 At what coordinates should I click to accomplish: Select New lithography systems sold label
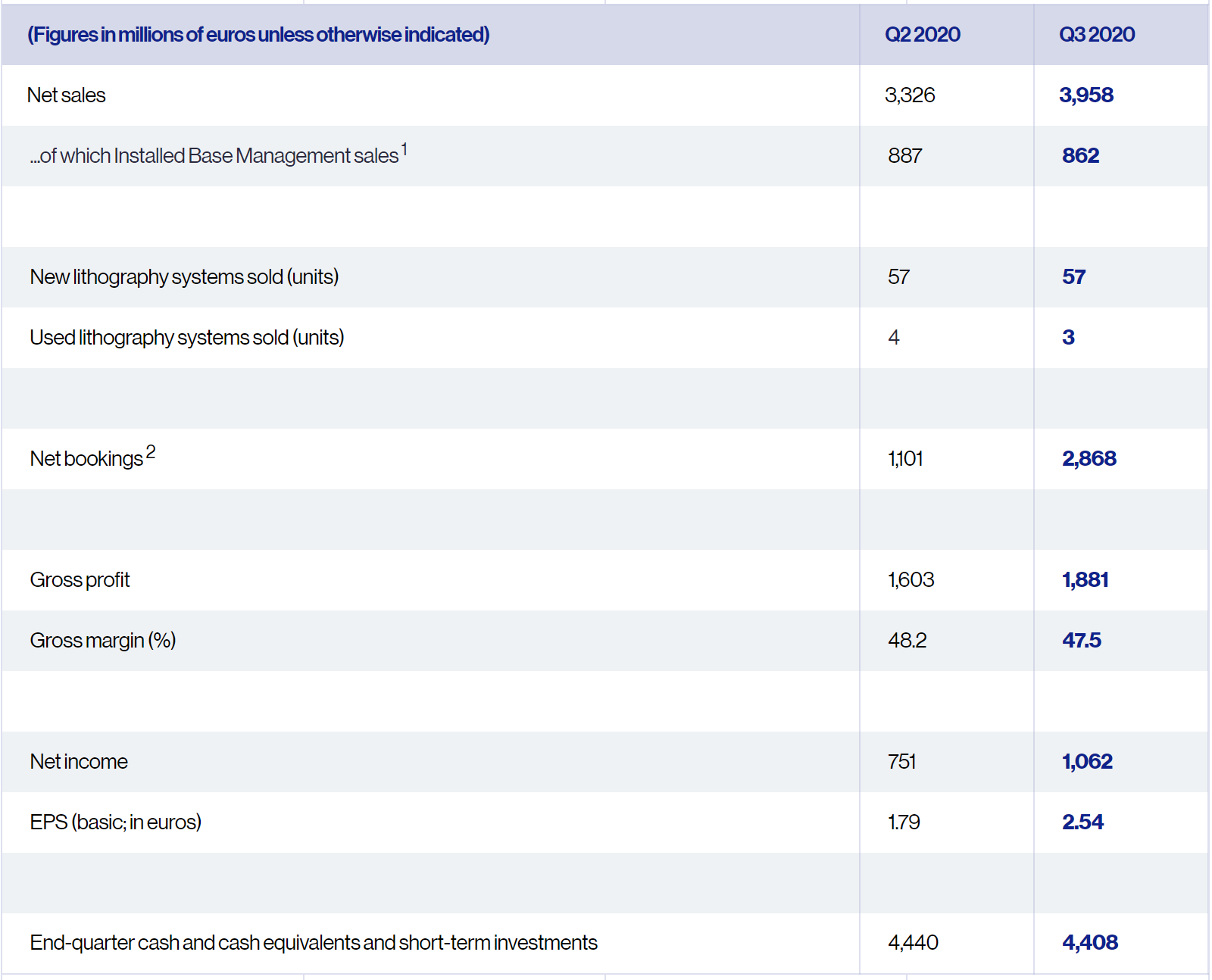[184, 277]
